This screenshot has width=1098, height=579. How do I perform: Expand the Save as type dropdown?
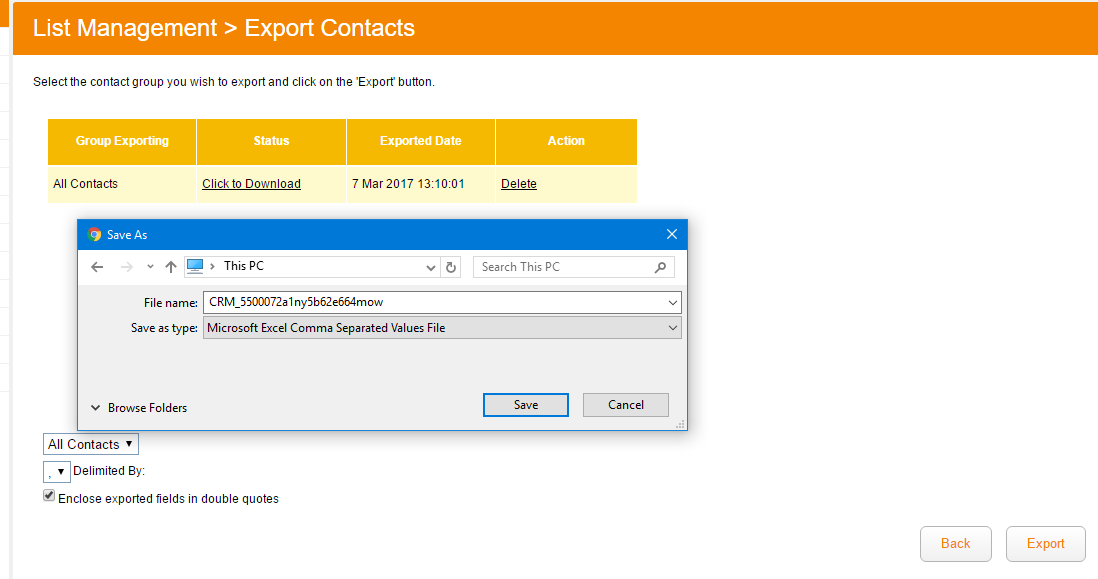(673, 328)
